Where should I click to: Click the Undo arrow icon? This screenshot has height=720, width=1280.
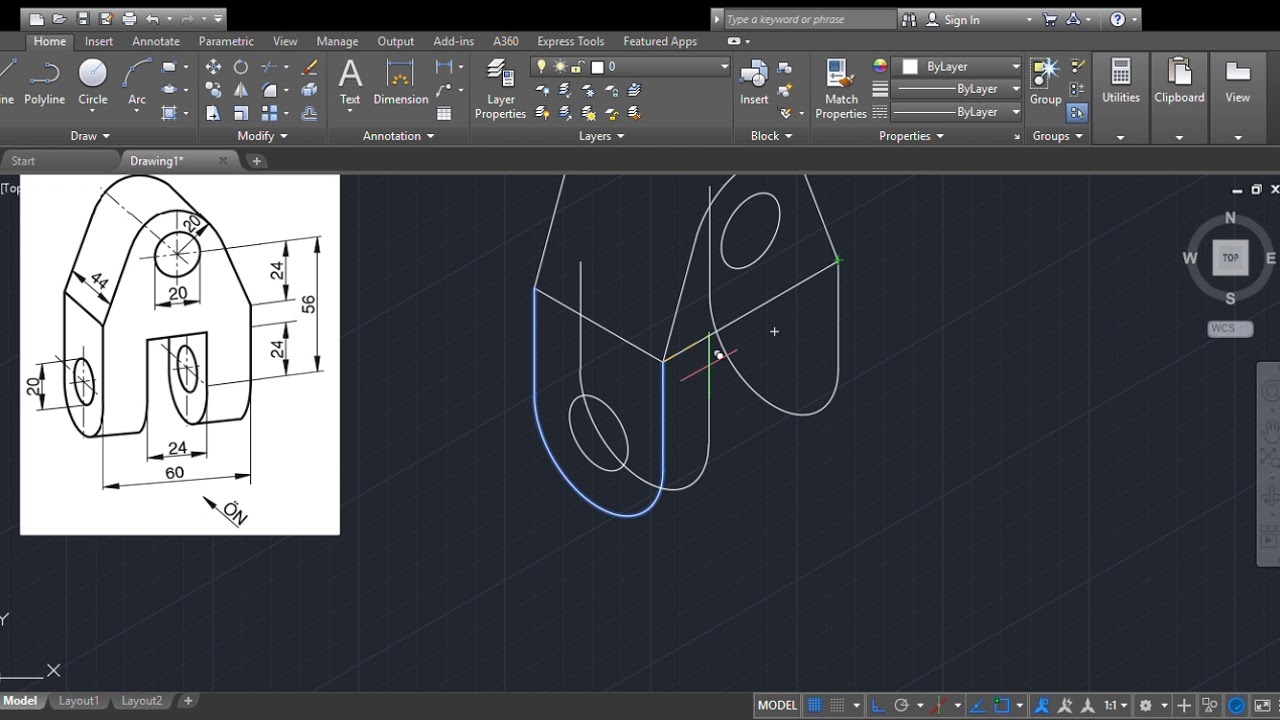click(152, 19)
